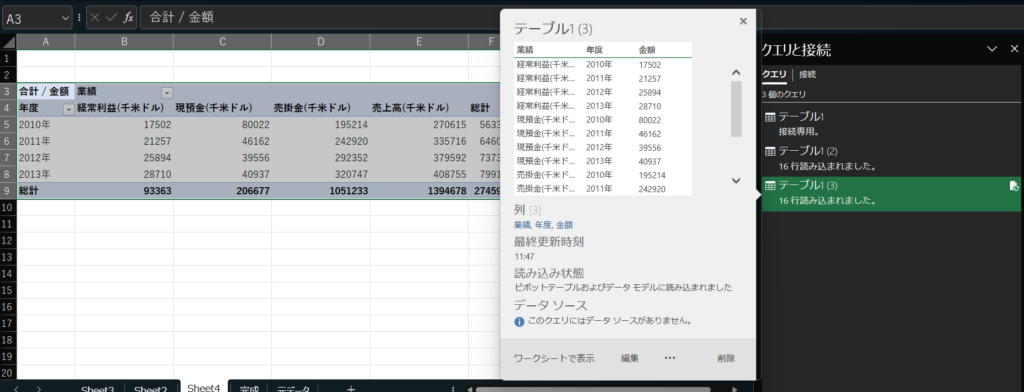Image resolution: width=1024 pixels, height=392 pixels.
Task: Click the preview popup vertical scrollbar thumb
Action: point(736,109)
